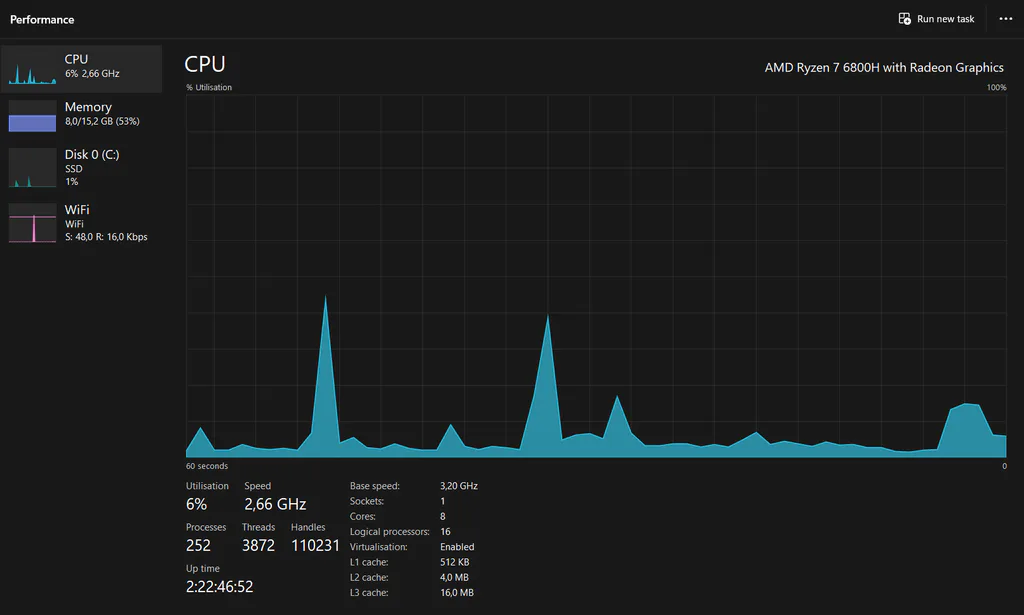Viewport: 1024px width, 615px height.
Task: Click the Performance page heading
Action: [x=42, y=20]
